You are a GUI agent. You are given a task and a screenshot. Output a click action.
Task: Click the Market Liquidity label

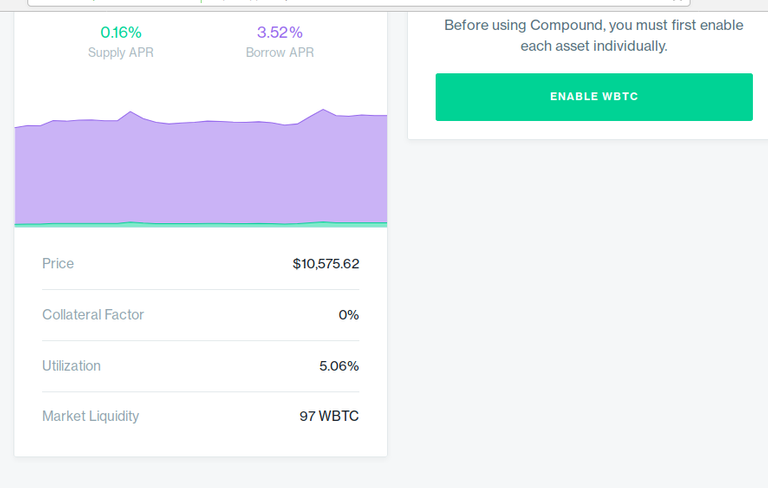coord(91,416)
